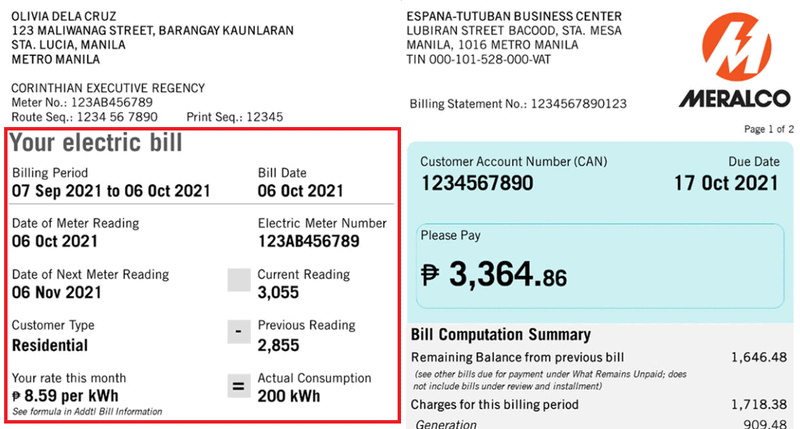Click header 'Meter No.: 123AB456789' line
This screenshot has height=429, width=800.
(82, 103)
